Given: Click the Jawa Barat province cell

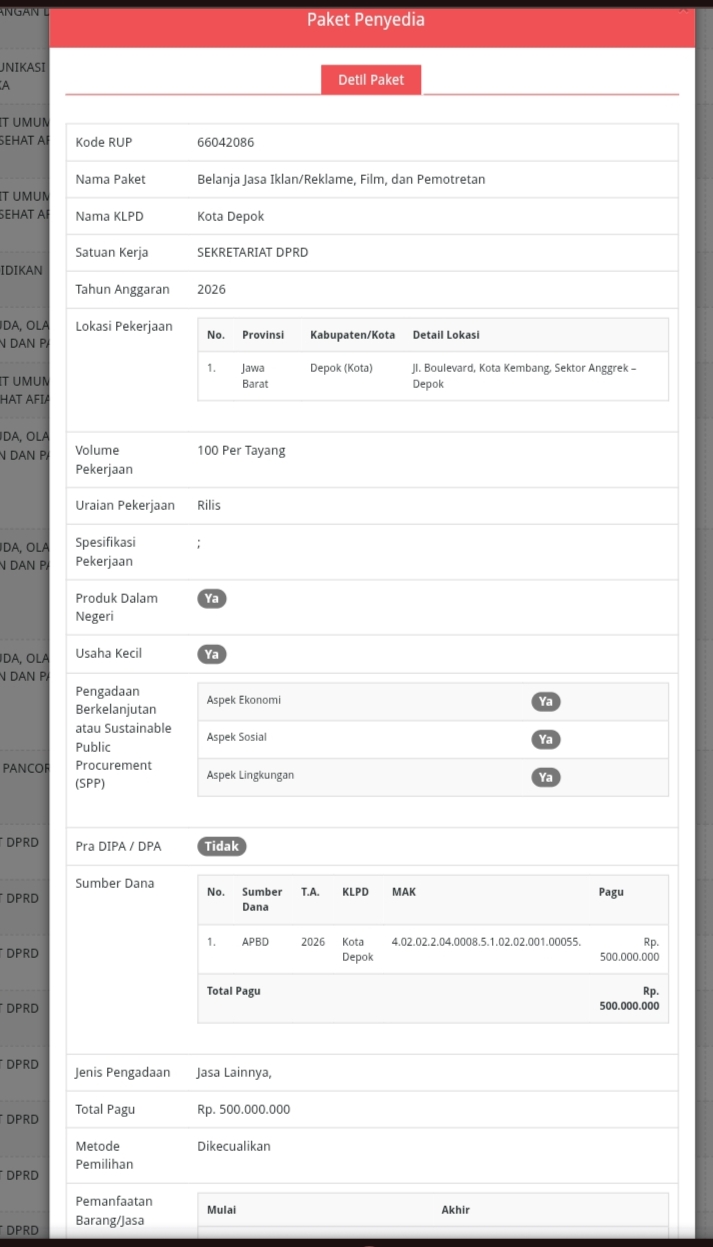Looking at the screenshot, I should click(x=255, y=376).
